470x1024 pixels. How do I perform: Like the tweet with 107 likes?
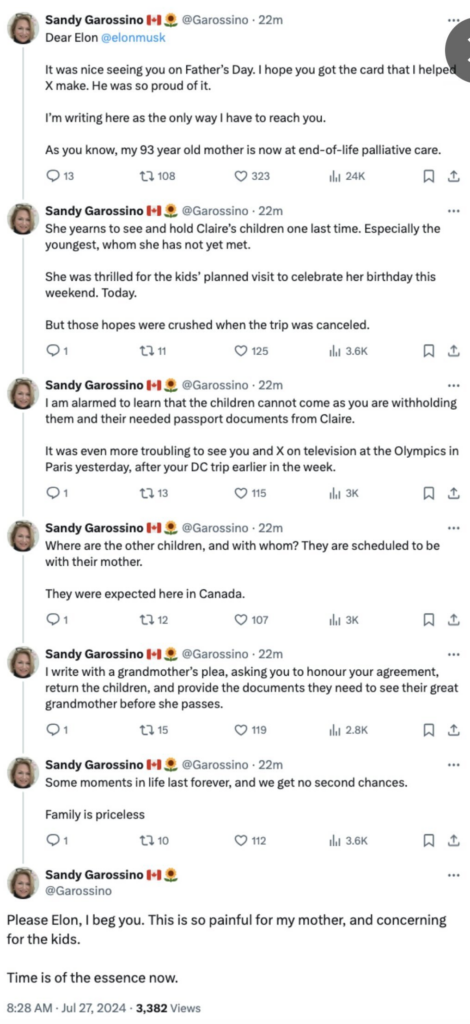(x=251, y=620)
